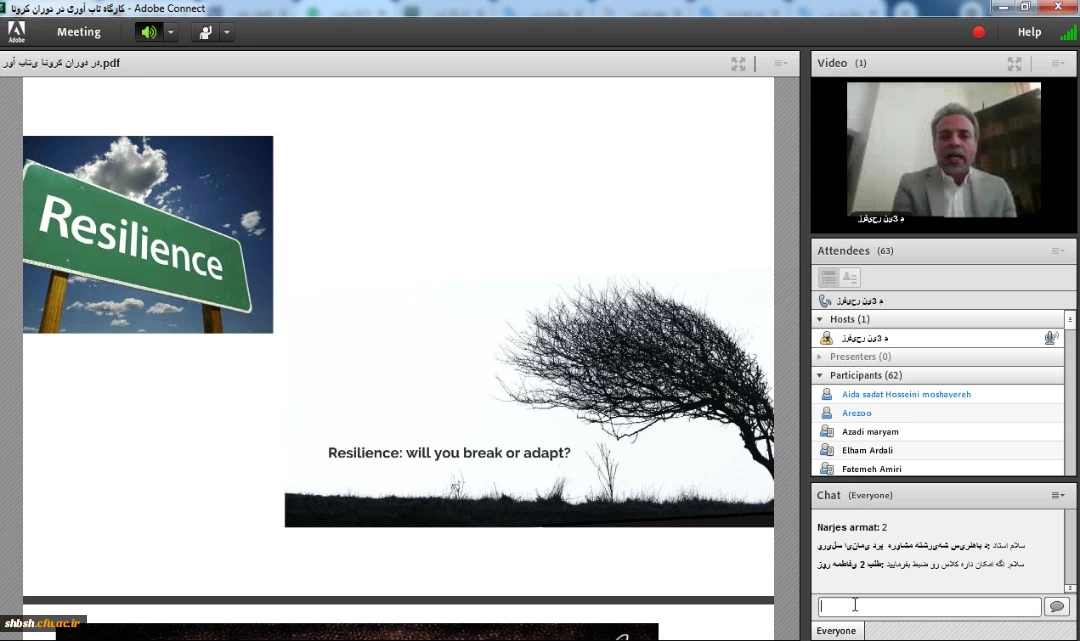Open the share pod options menu
This screenshot has height=641, width=1080.
[x=780, y=64]
